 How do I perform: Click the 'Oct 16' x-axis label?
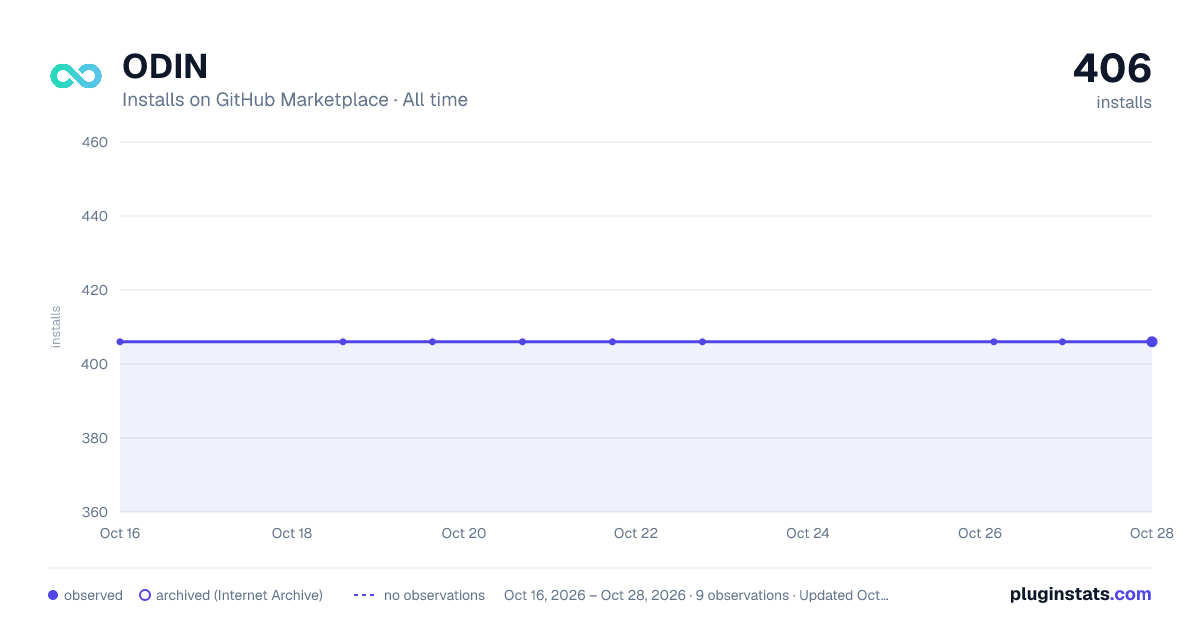pyautogui.click(x=120, y=533)
